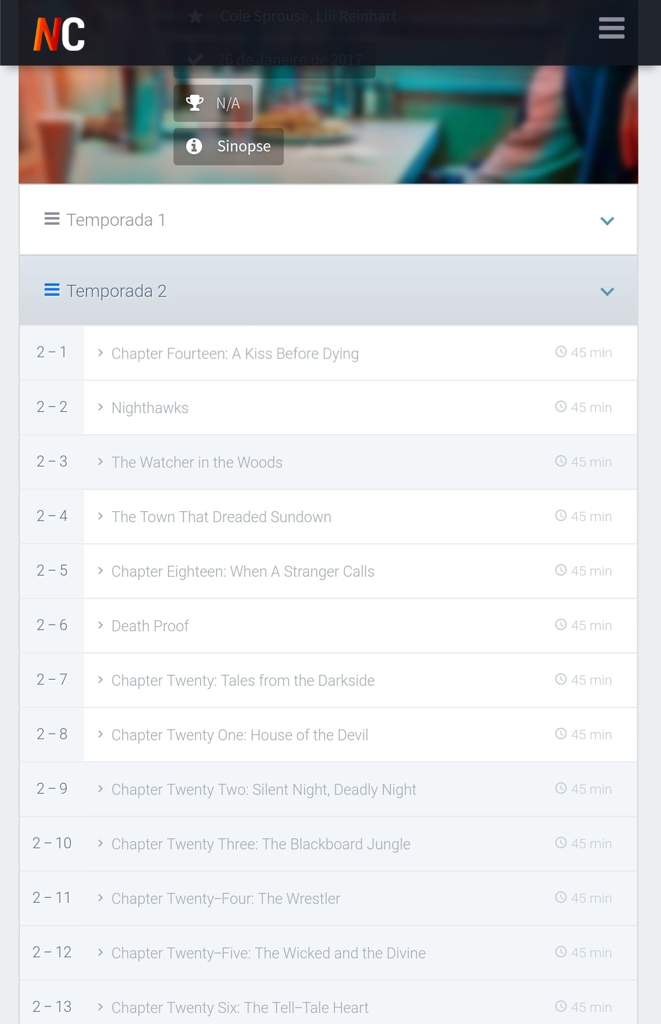Click the clock icon for episode 2-1
This screenshot has height=1024, width=661.
pos(561,352)
